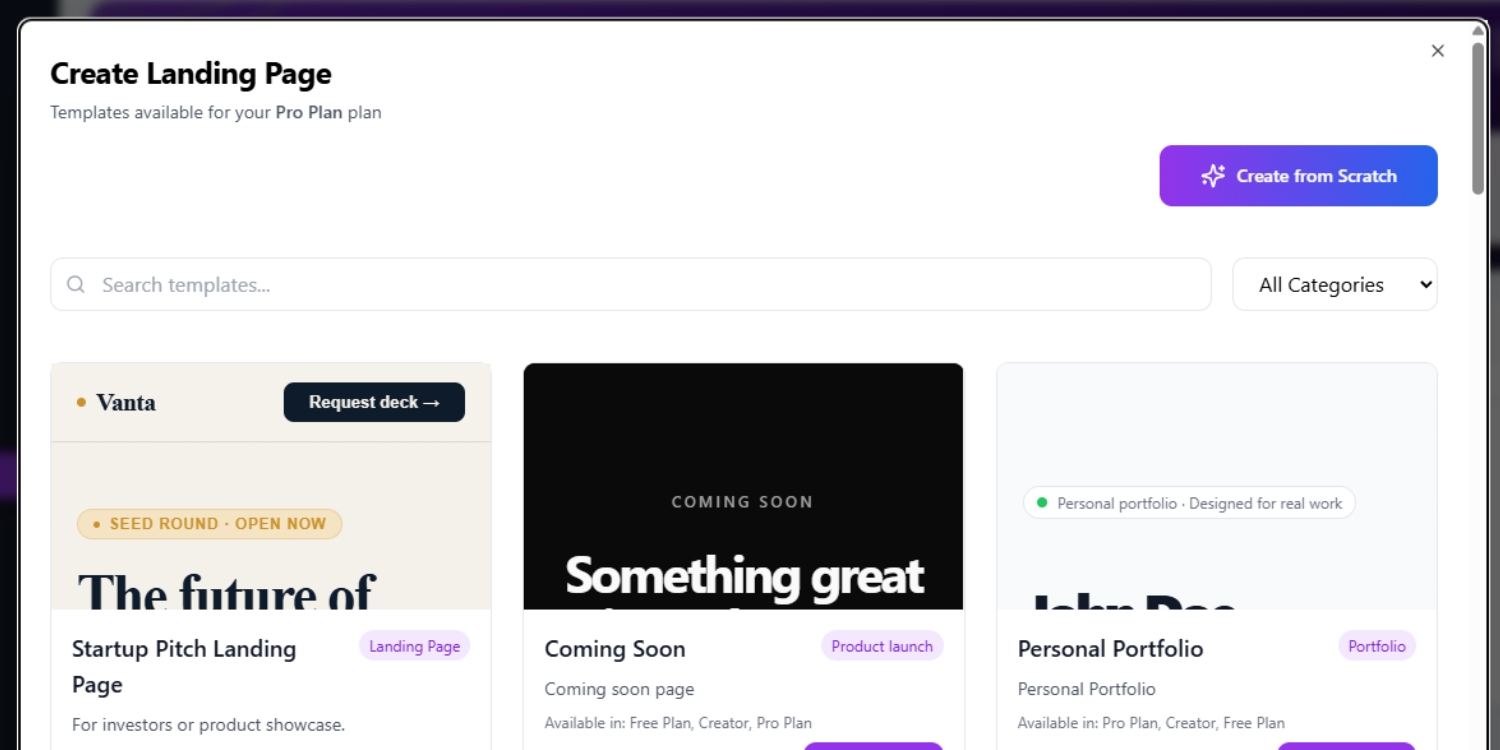Close the Create Landing Page dialog
This screenshot has height=750, width=1500.
[x=1437, y=51]
